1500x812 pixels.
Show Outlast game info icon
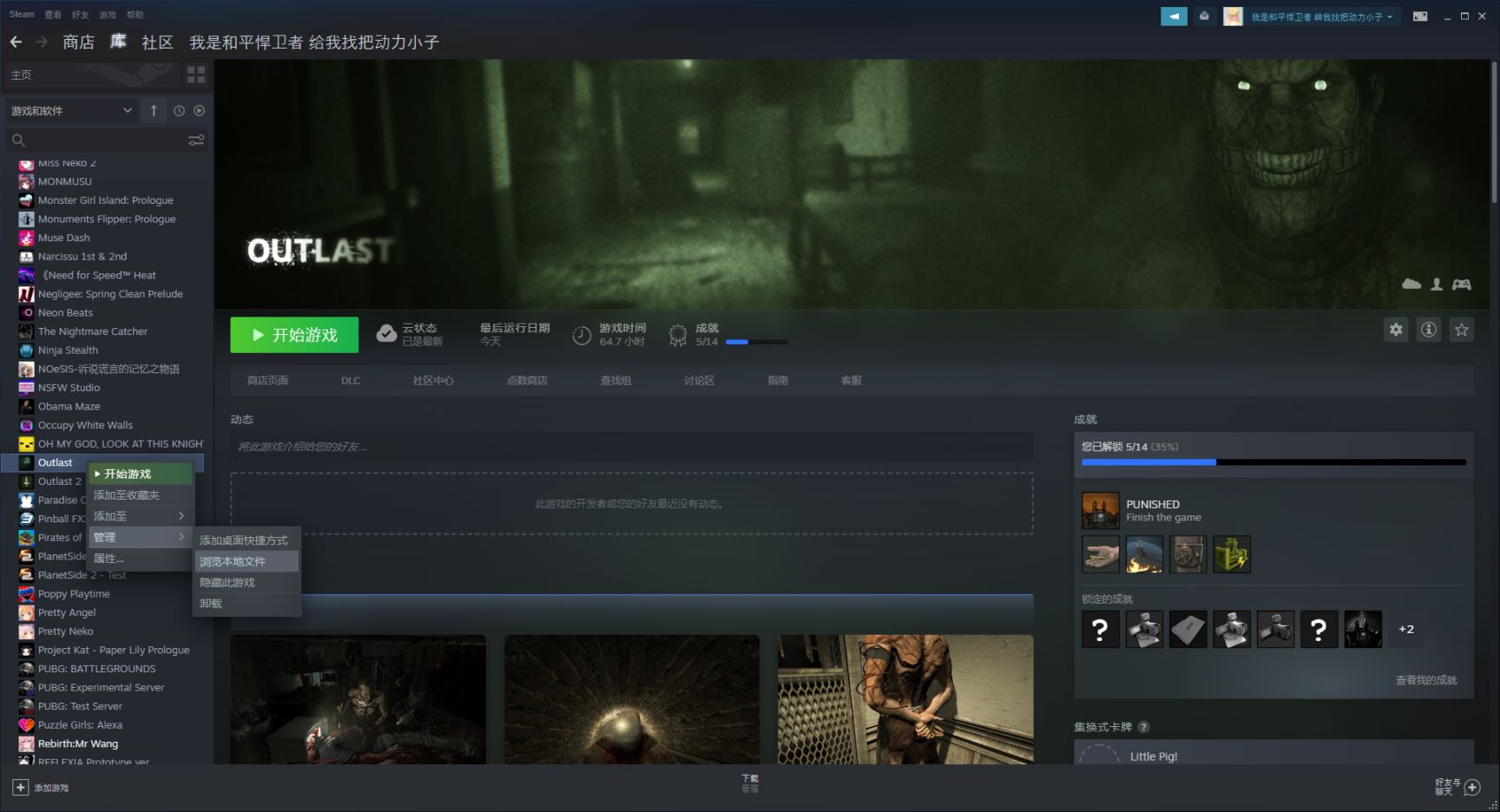[x=1429, y=330]
